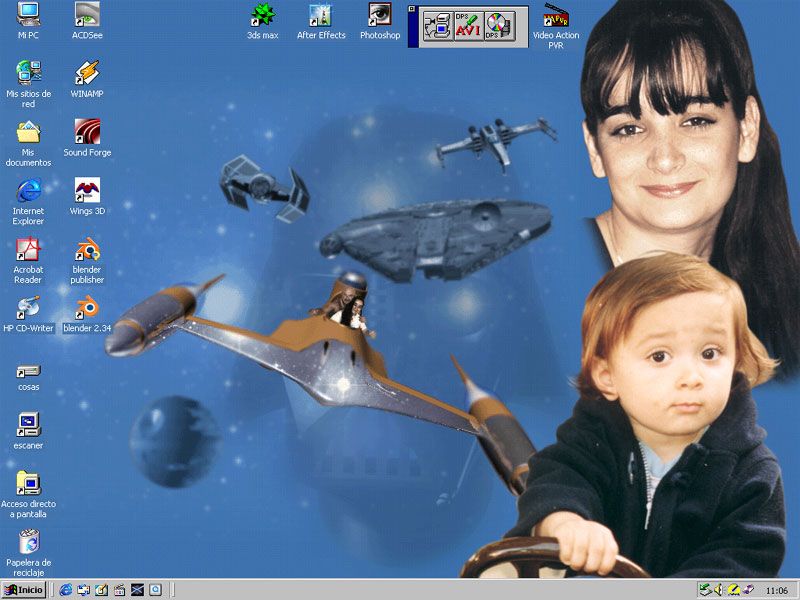The width and height of the screenshot is (800, 600).
Task: Launch the After Effects shortcut
Action: [x=321, y=20]
